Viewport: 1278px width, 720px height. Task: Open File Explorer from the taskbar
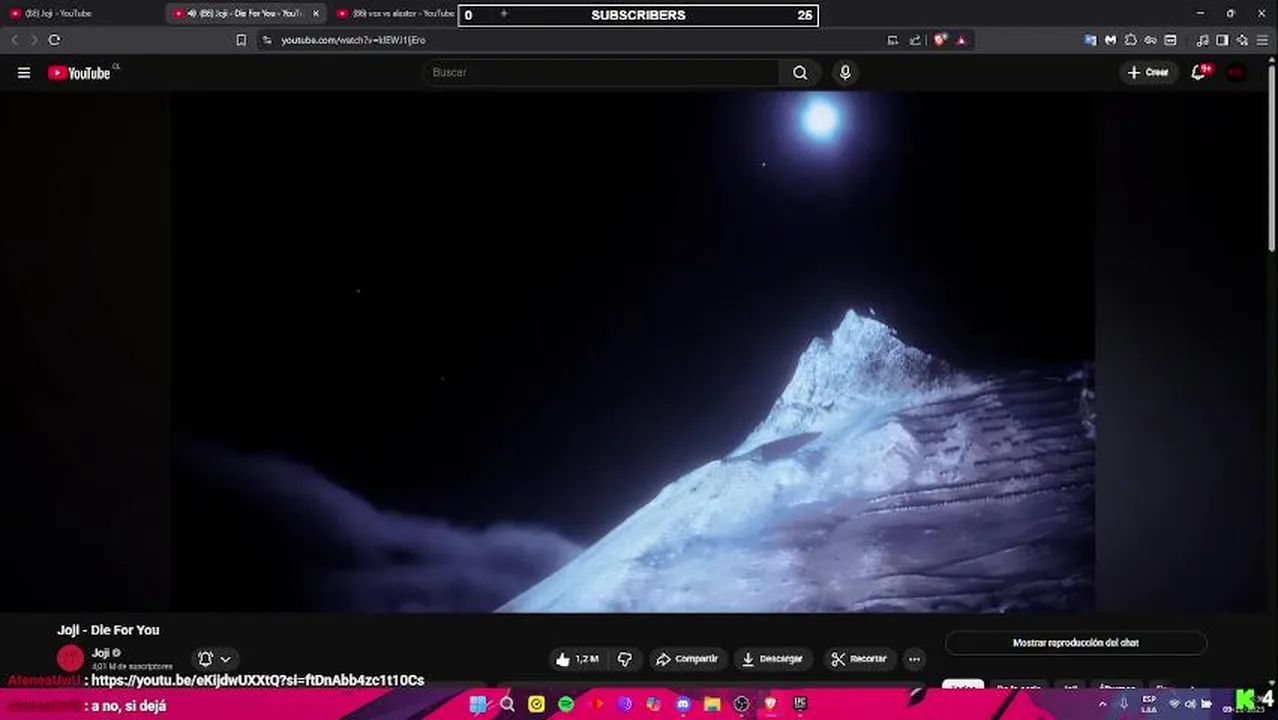tap(712, 704)
